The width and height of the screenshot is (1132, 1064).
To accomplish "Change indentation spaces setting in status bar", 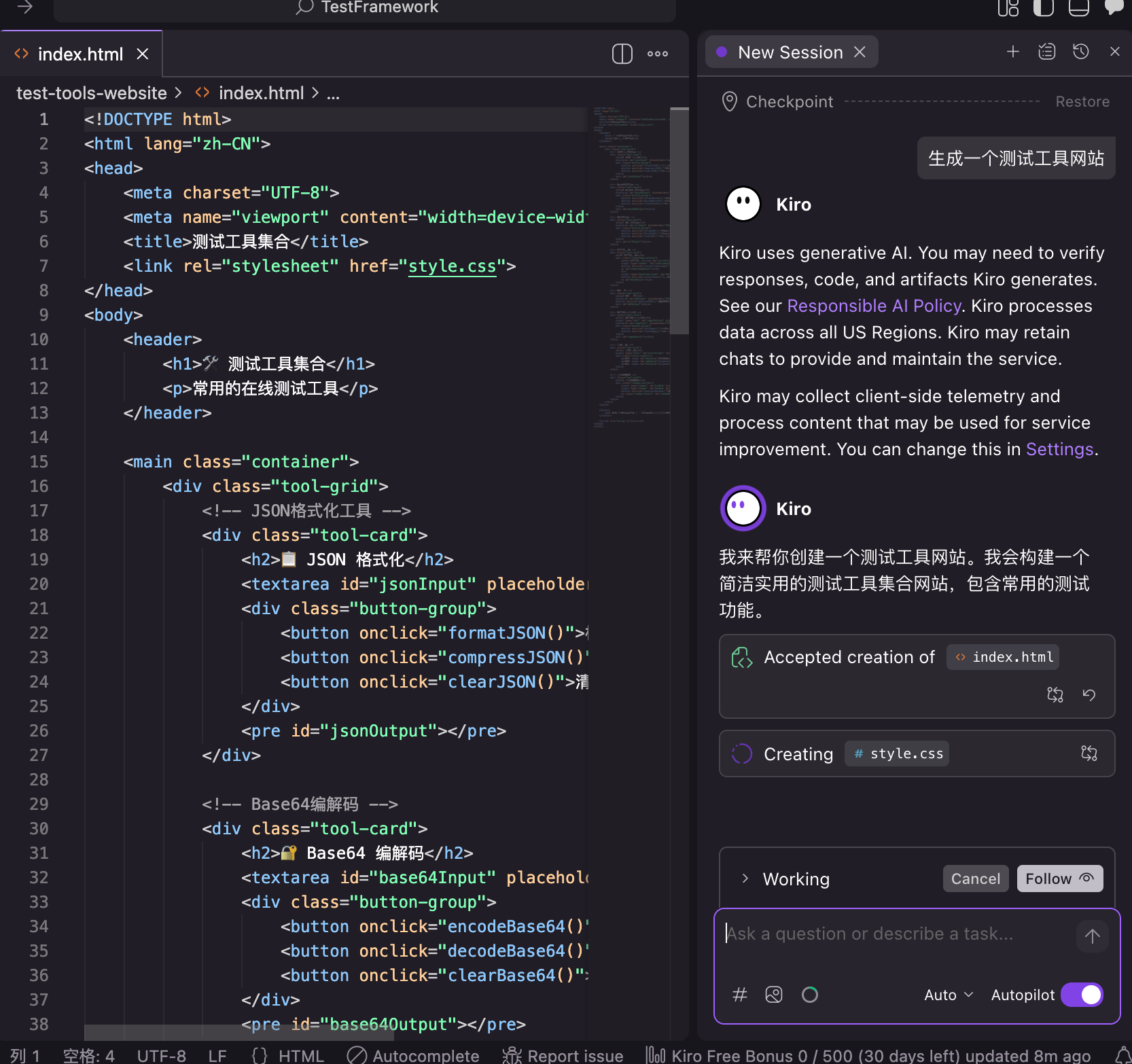I will (89, 1055).
